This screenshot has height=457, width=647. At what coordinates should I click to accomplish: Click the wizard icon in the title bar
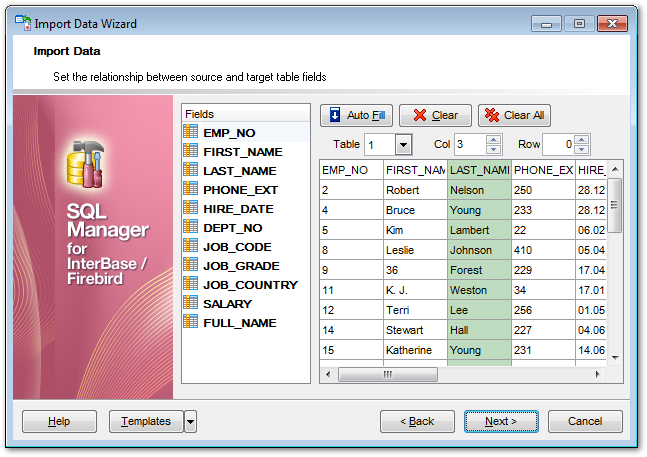coord(22,23)
